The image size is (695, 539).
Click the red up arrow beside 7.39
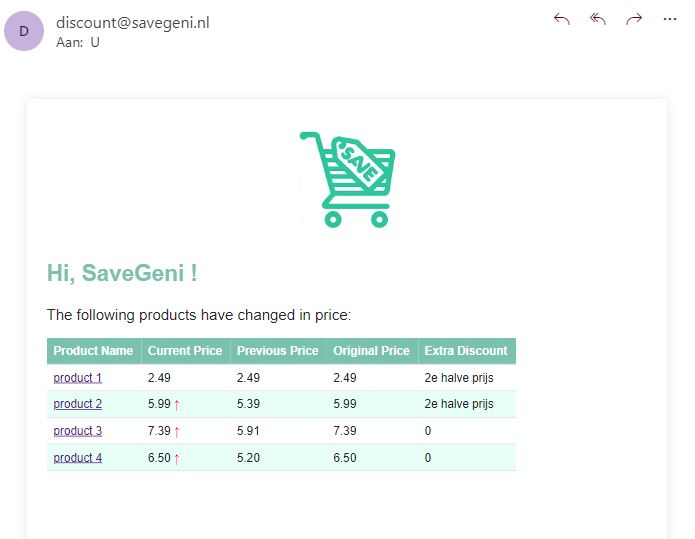point(177,432)
